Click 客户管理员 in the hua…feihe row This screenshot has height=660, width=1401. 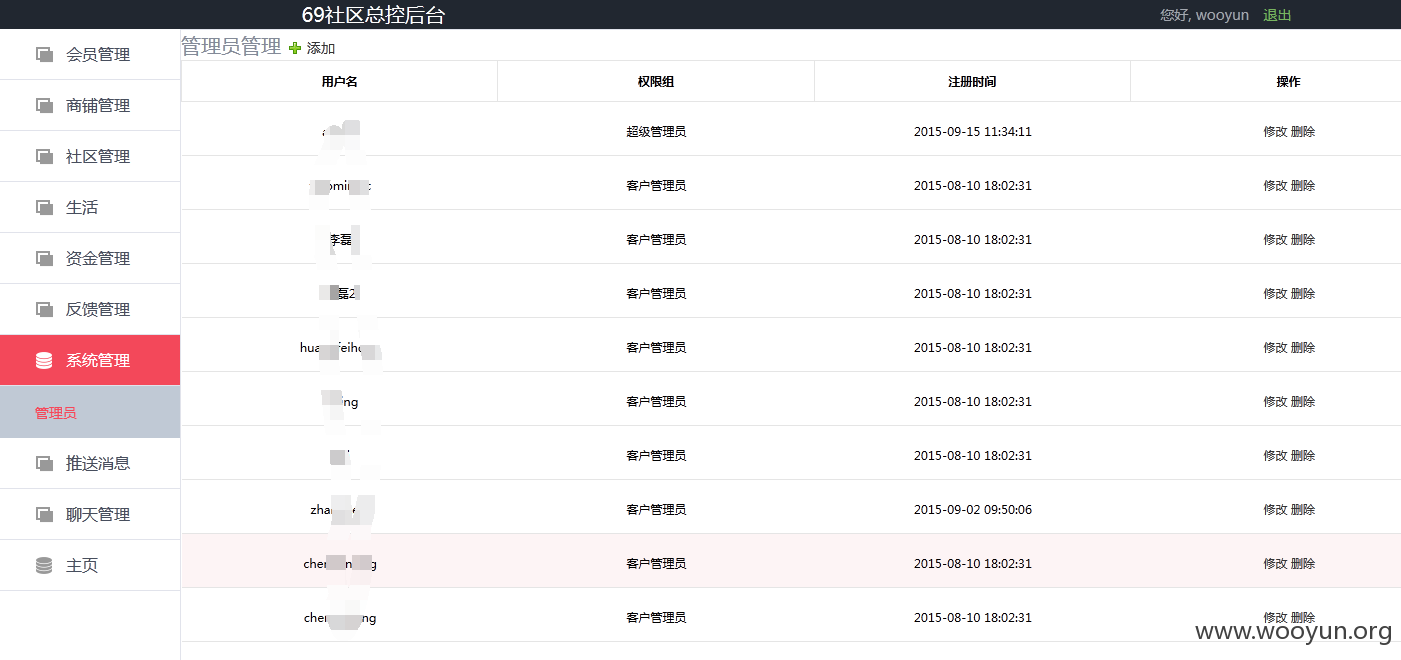coord(656,348)
